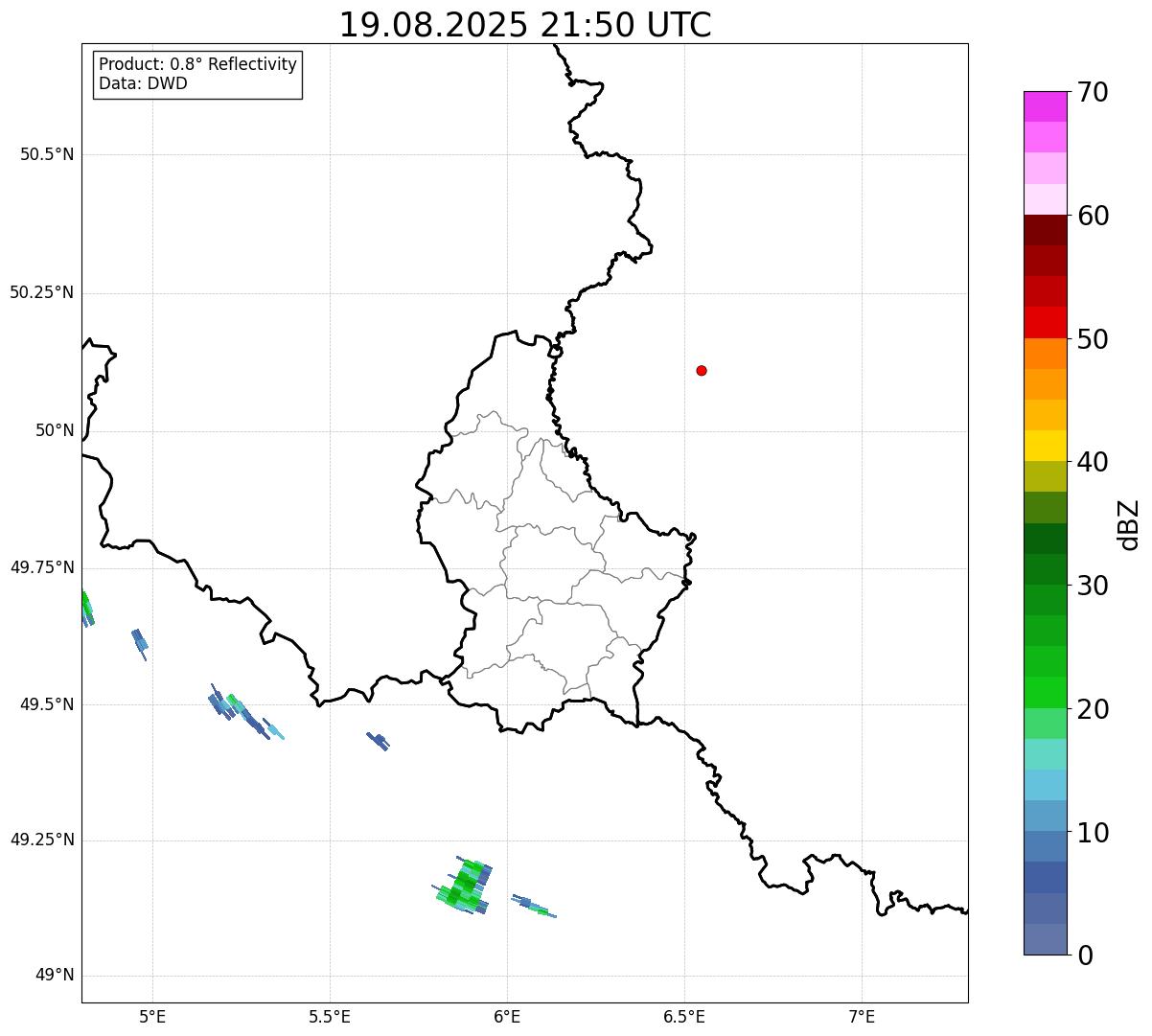The image size is (1152, 1036).
Task: Click the longitude label 5°E
Action: coord(152,1016)
